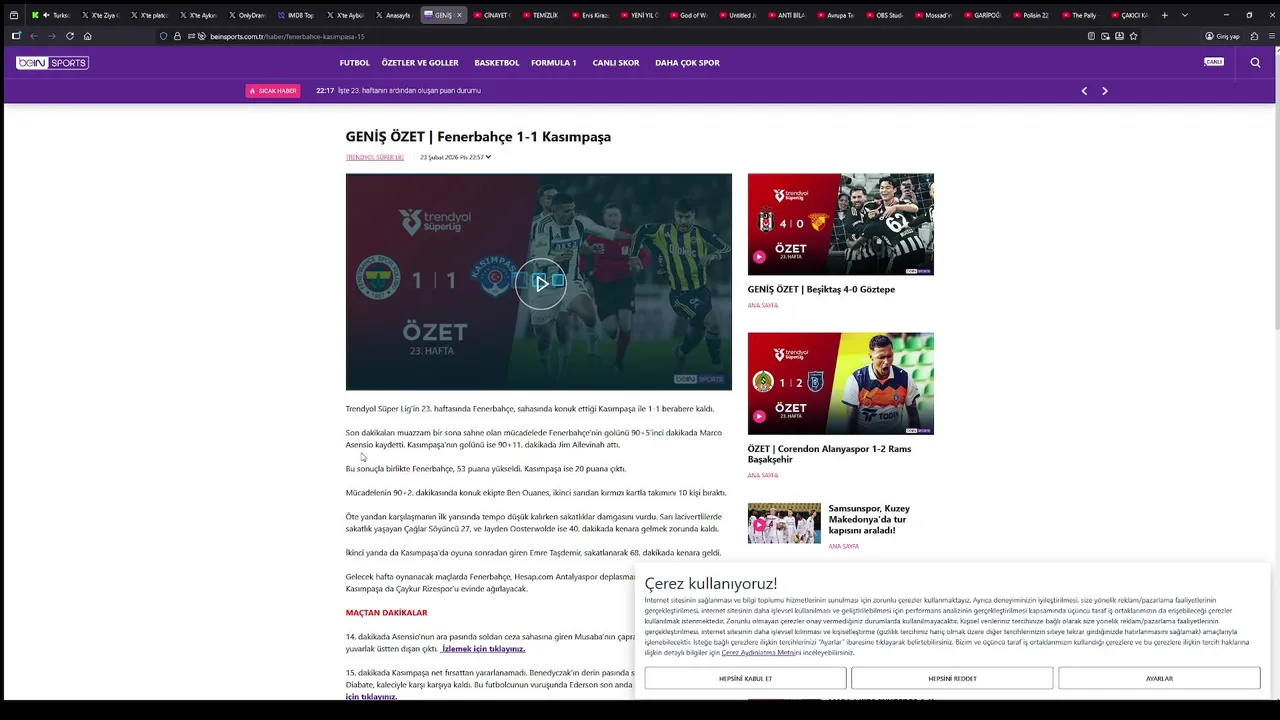Click the sidebar toggle icon beside back arrow
Screen dimensions: 1280x720
(16, 36)
